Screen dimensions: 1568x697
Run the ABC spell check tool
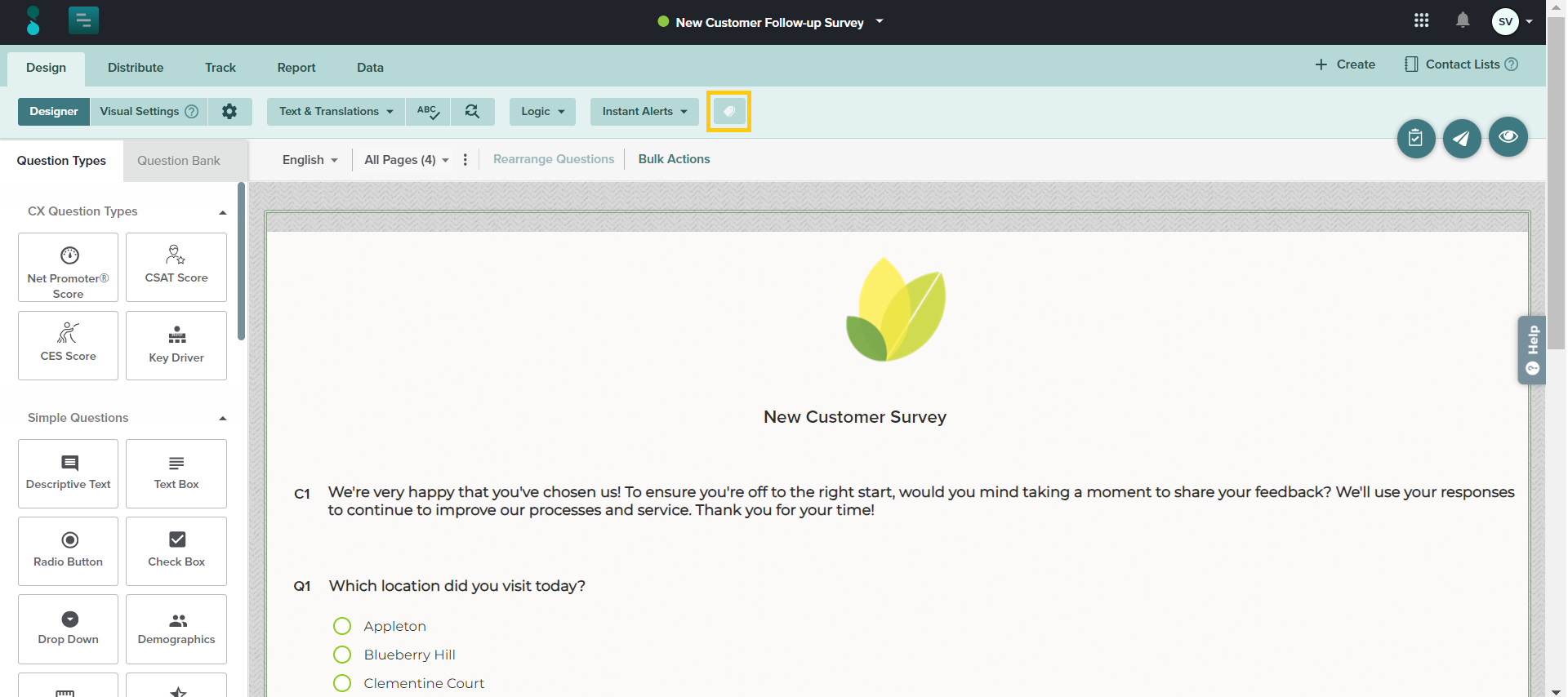point(428,112)
